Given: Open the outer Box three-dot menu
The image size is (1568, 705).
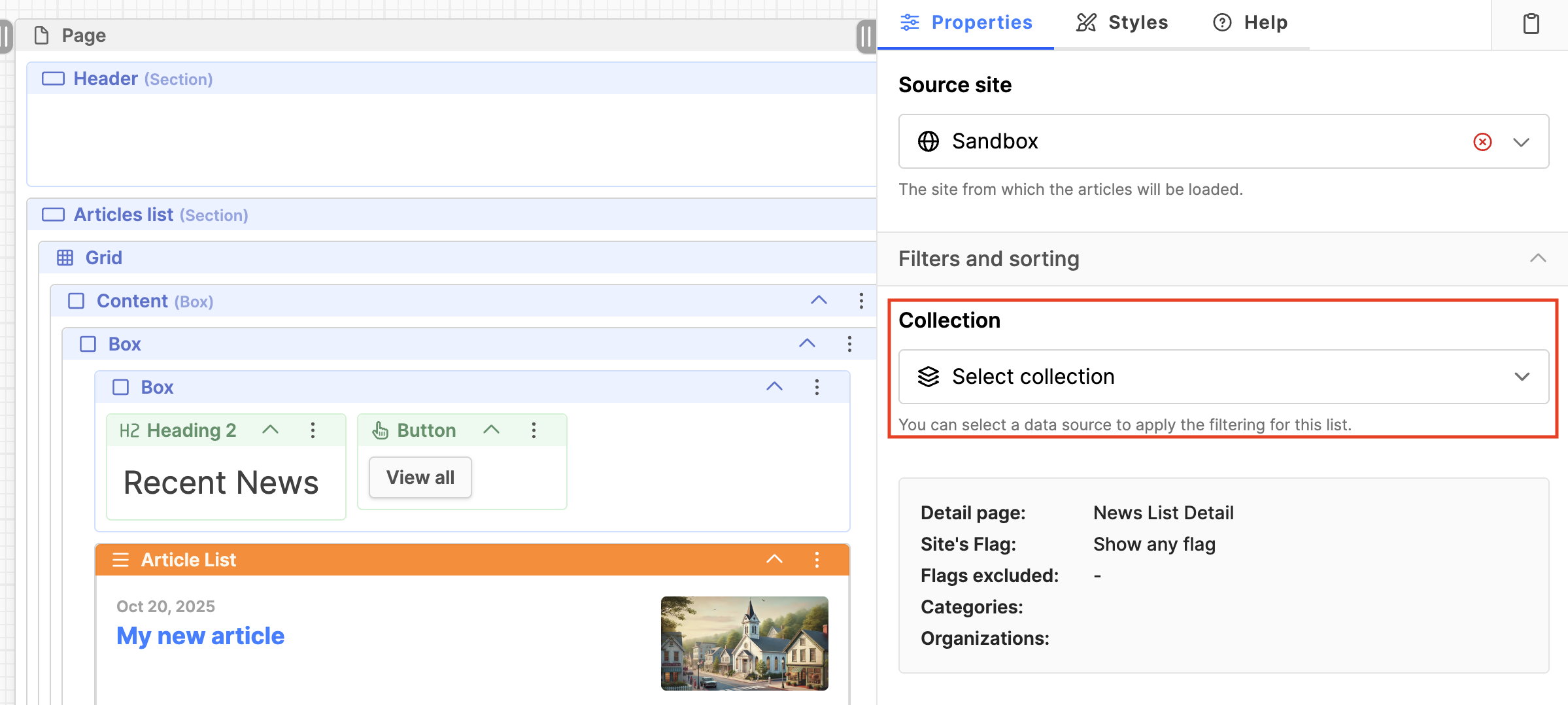Looking at the screenshot, I should click(849, 344).
